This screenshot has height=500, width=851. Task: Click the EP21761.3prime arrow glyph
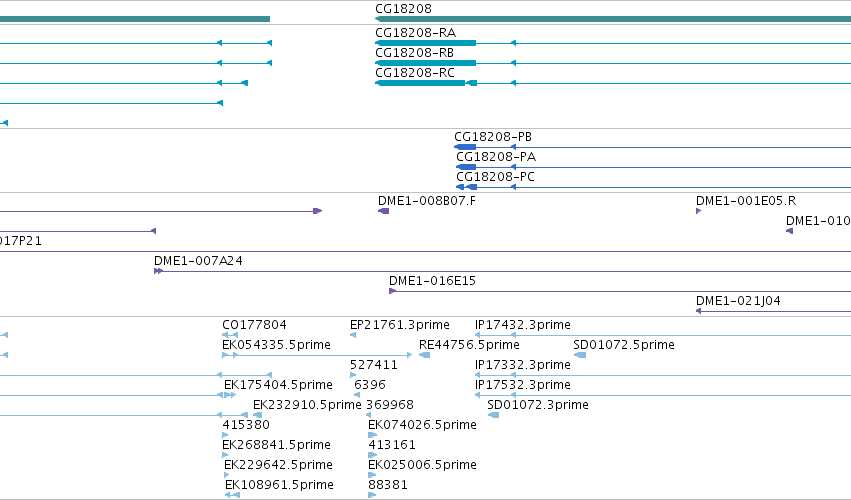point(353,335)
